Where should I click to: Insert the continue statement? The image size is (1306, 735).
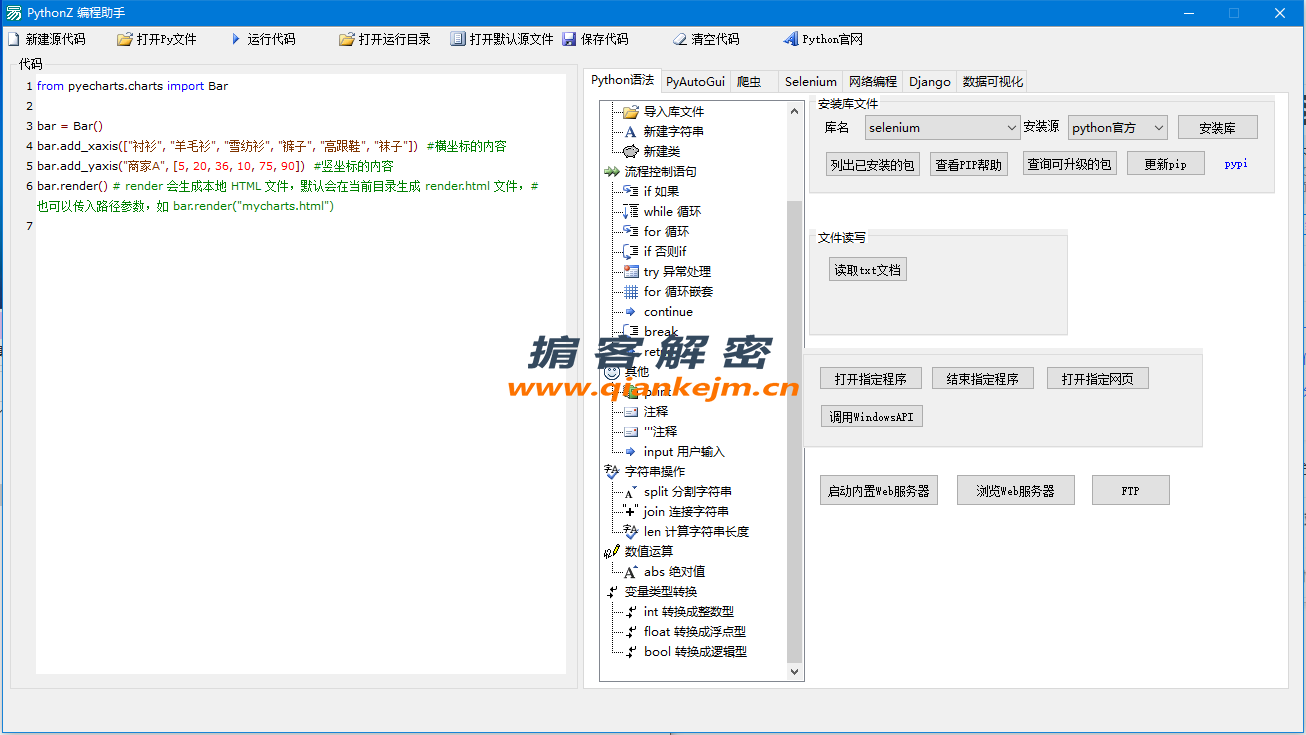668,311
